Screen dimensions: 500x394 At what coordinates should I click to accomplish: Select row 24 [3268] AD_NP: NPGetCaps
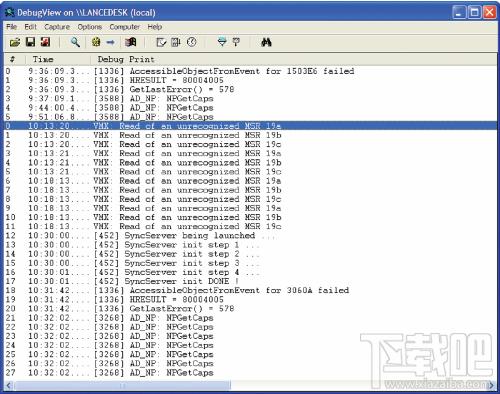pyautogui.click(x=250, y=345)
